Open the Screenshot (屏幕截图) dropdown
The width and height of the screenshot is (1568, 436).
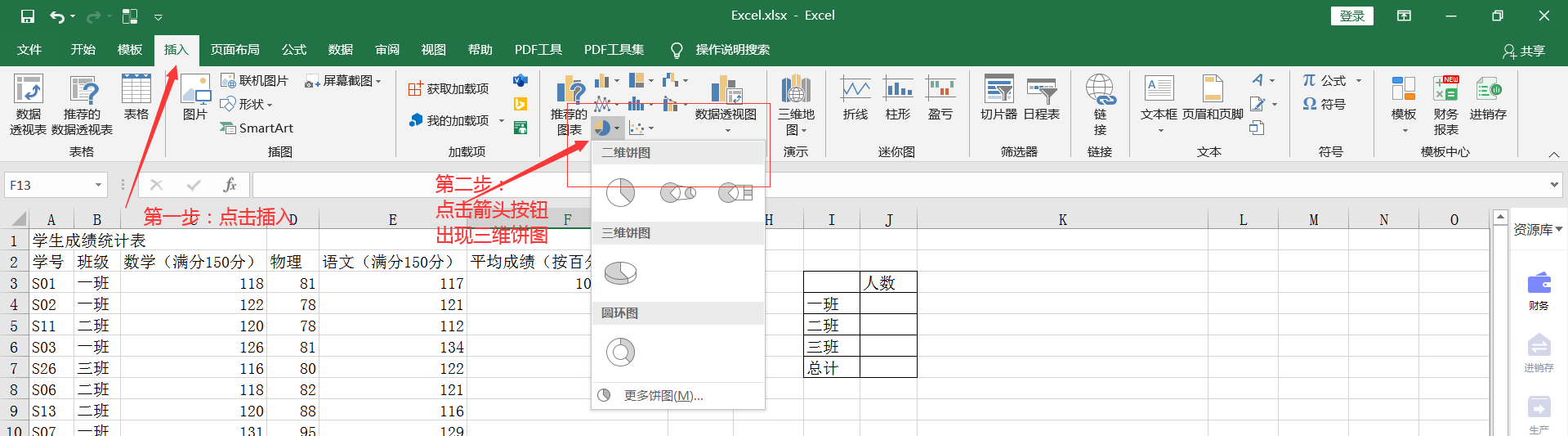tap(343, 80)
